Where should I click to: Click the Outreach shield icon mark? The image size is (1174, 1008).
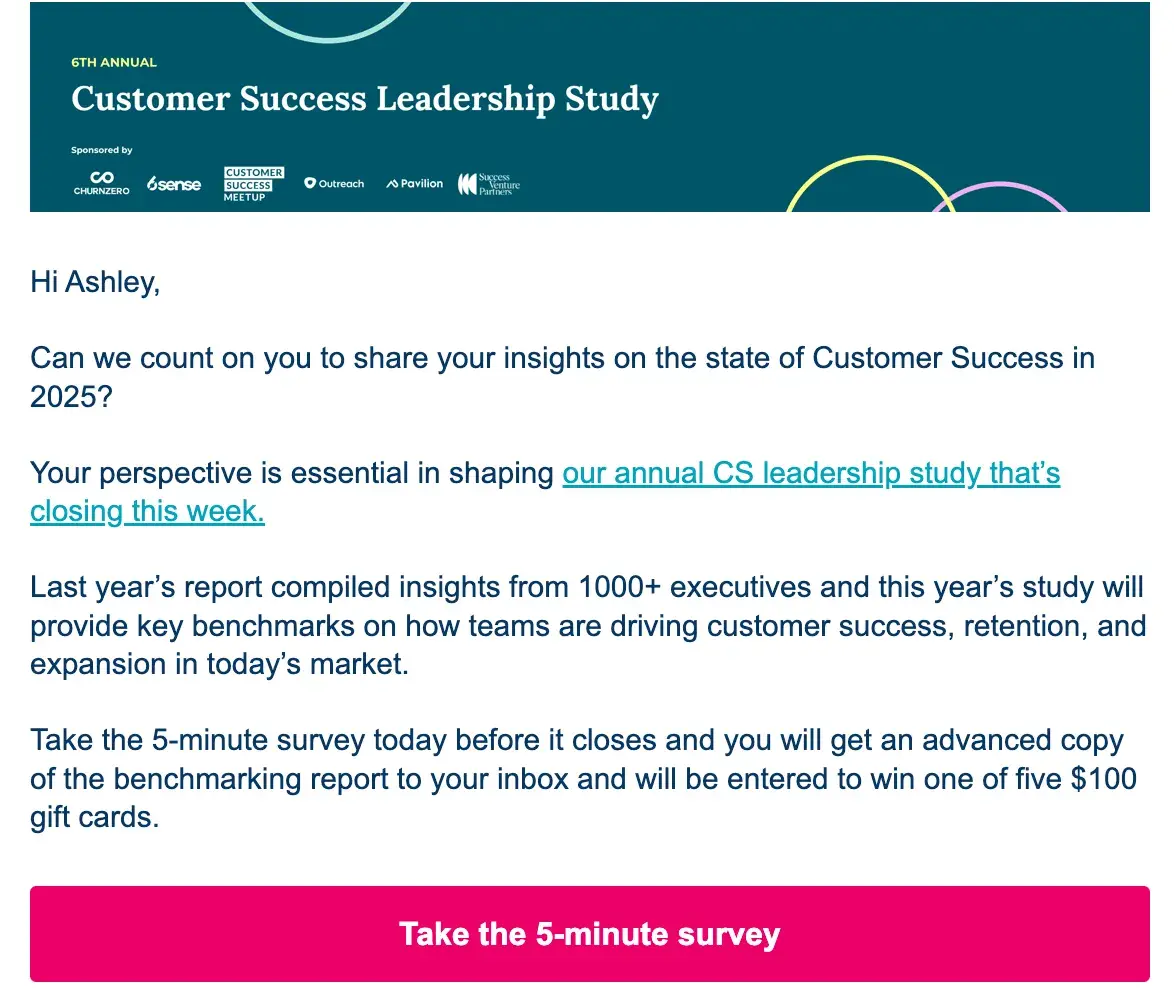point(310,183)
